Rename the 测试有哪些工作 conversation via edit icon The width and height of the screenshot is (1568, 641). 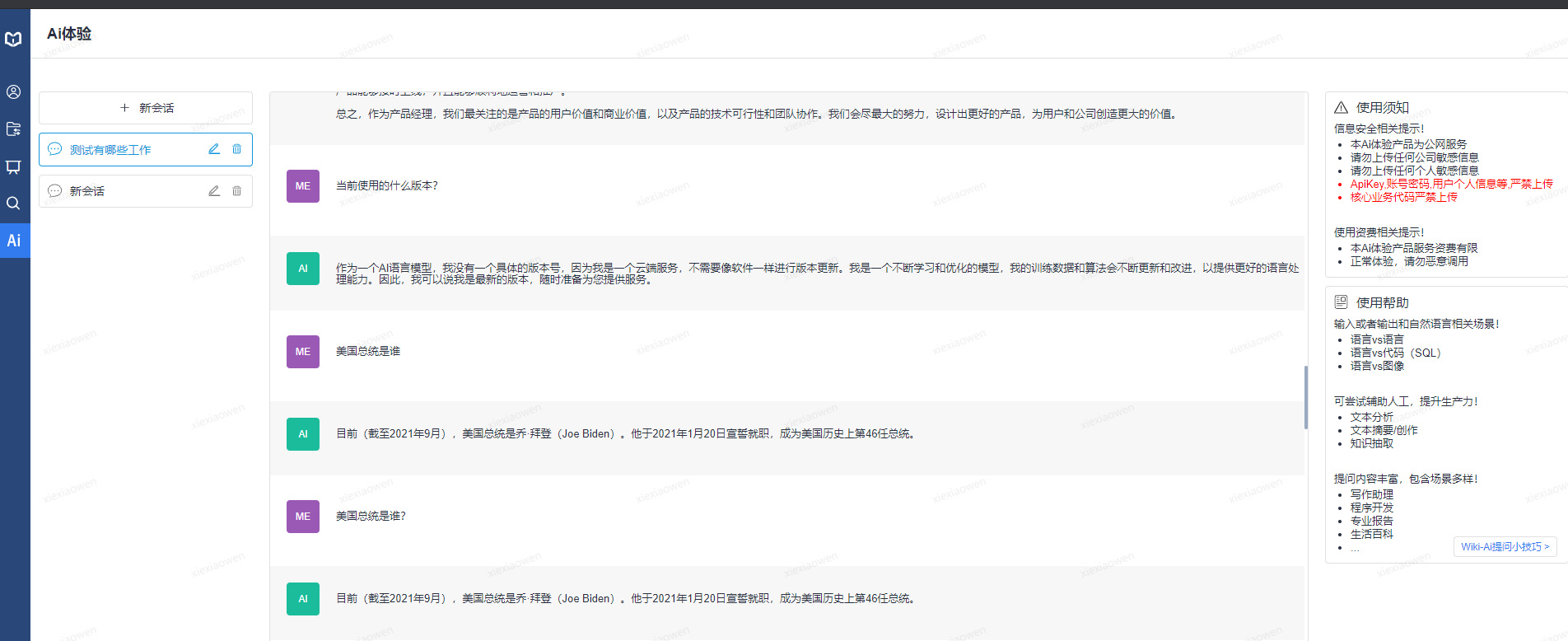coord(214,149)
